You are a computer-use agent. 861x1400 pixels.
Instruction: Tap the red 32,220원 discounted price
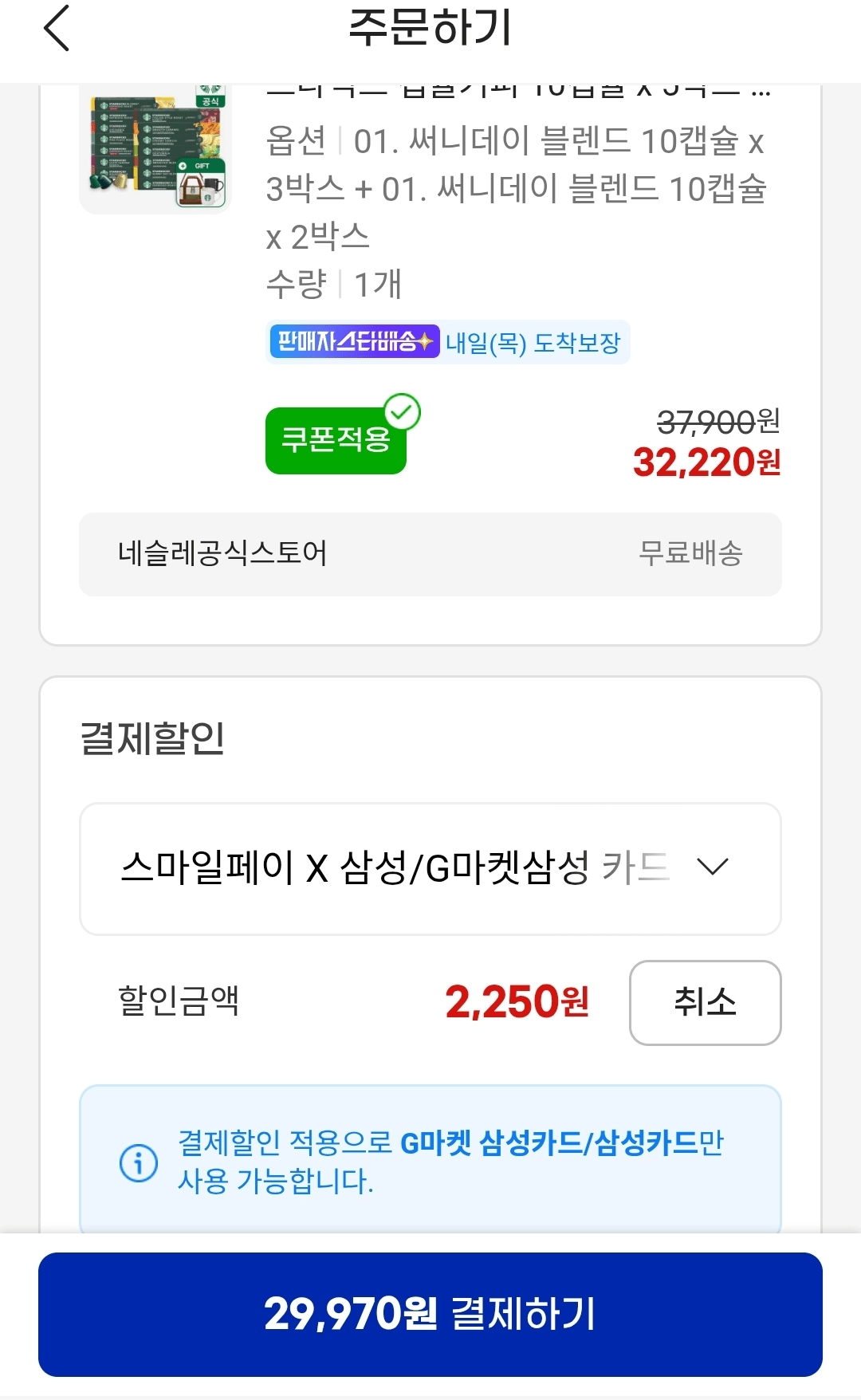[x=706, y=462]
